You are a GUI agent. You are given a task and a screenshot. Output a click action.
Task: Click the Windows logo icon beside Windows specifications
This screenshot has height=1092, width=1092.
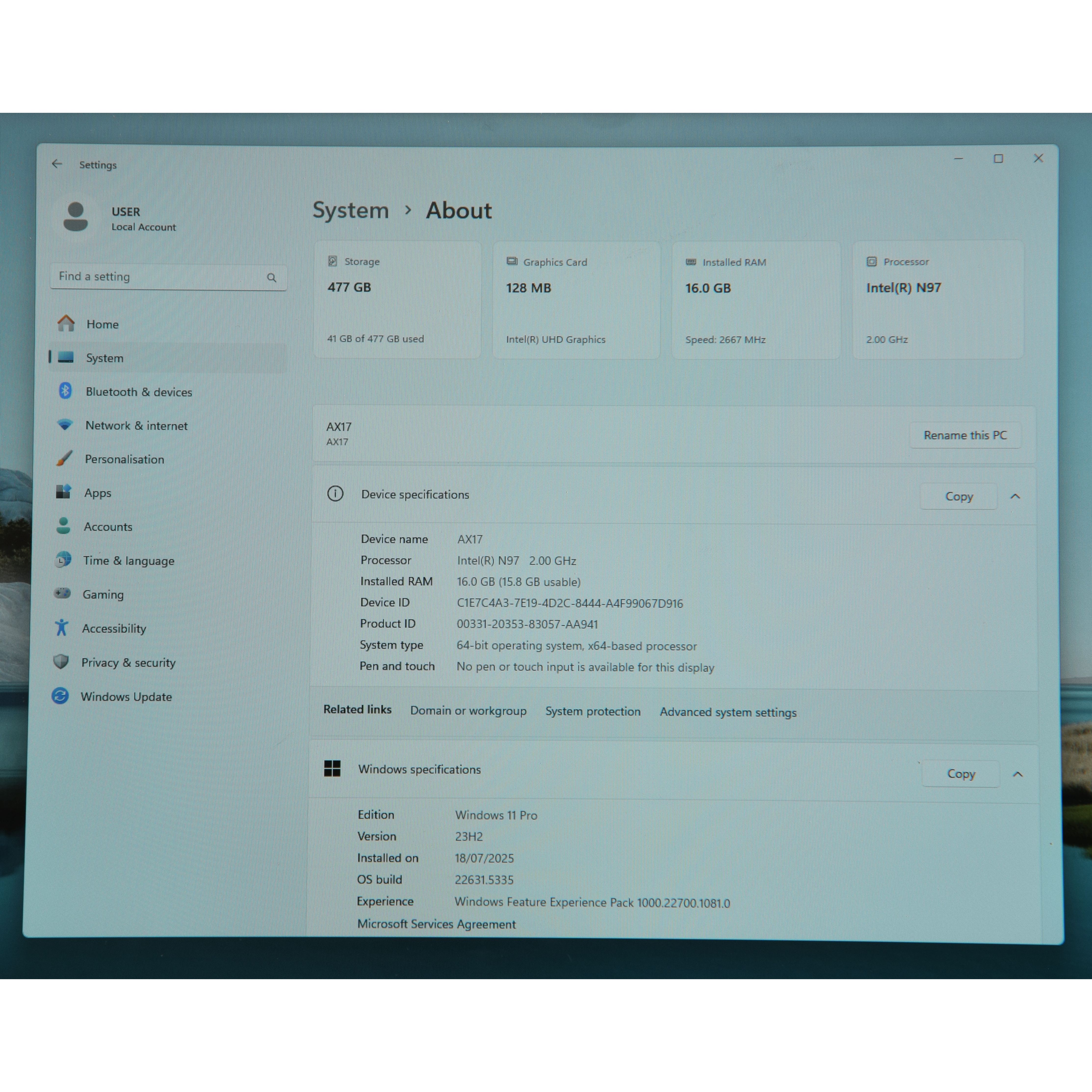click(332, 768)
